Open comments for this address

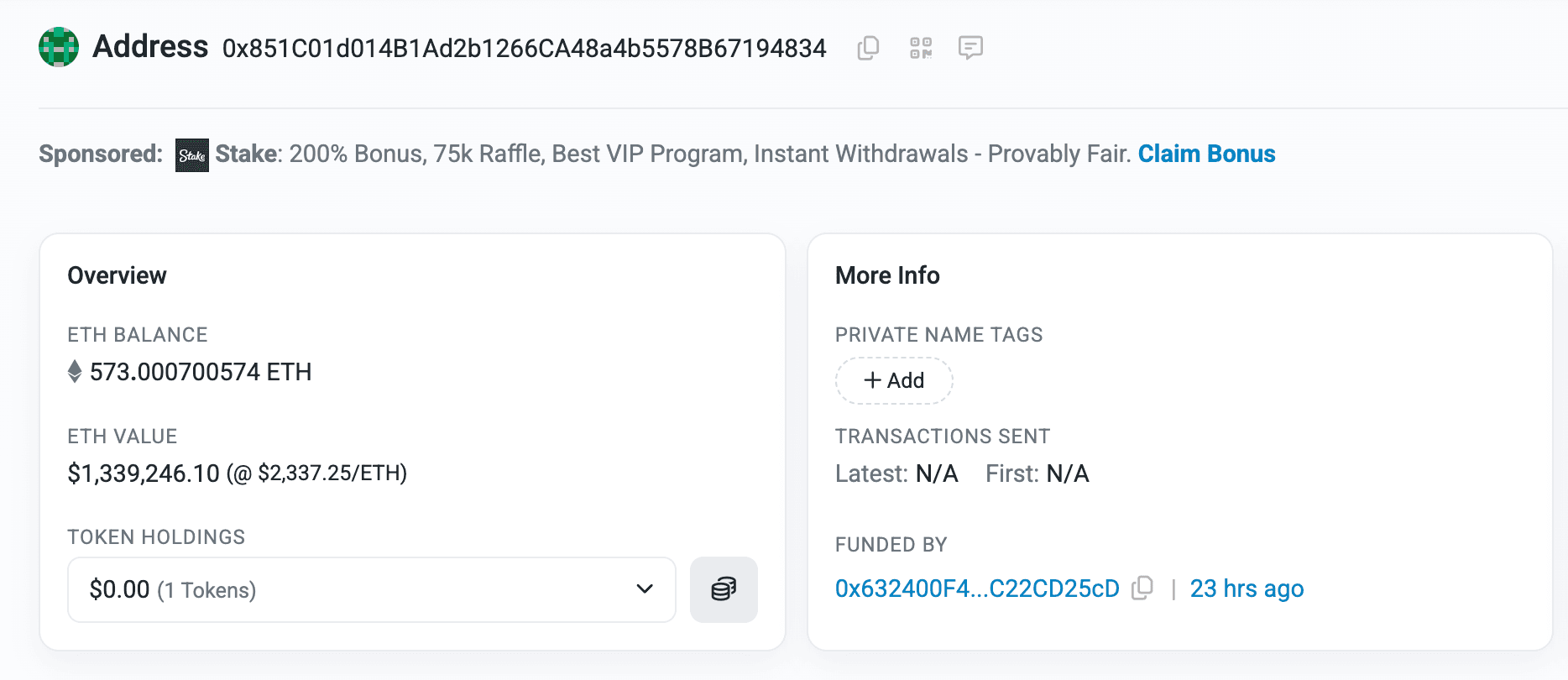pos(971,48)
